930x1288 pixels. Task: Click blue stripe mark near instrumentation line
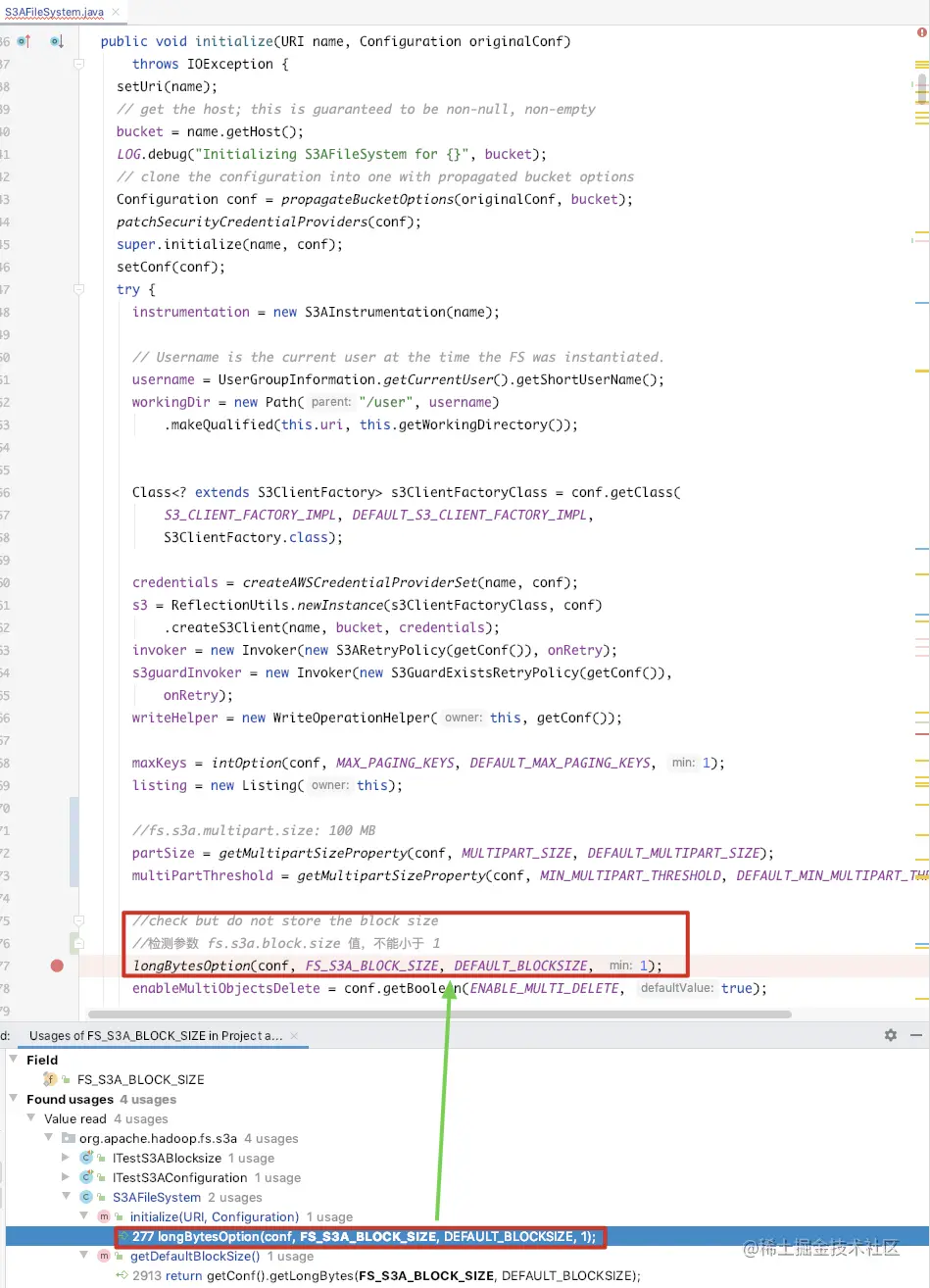921,303
